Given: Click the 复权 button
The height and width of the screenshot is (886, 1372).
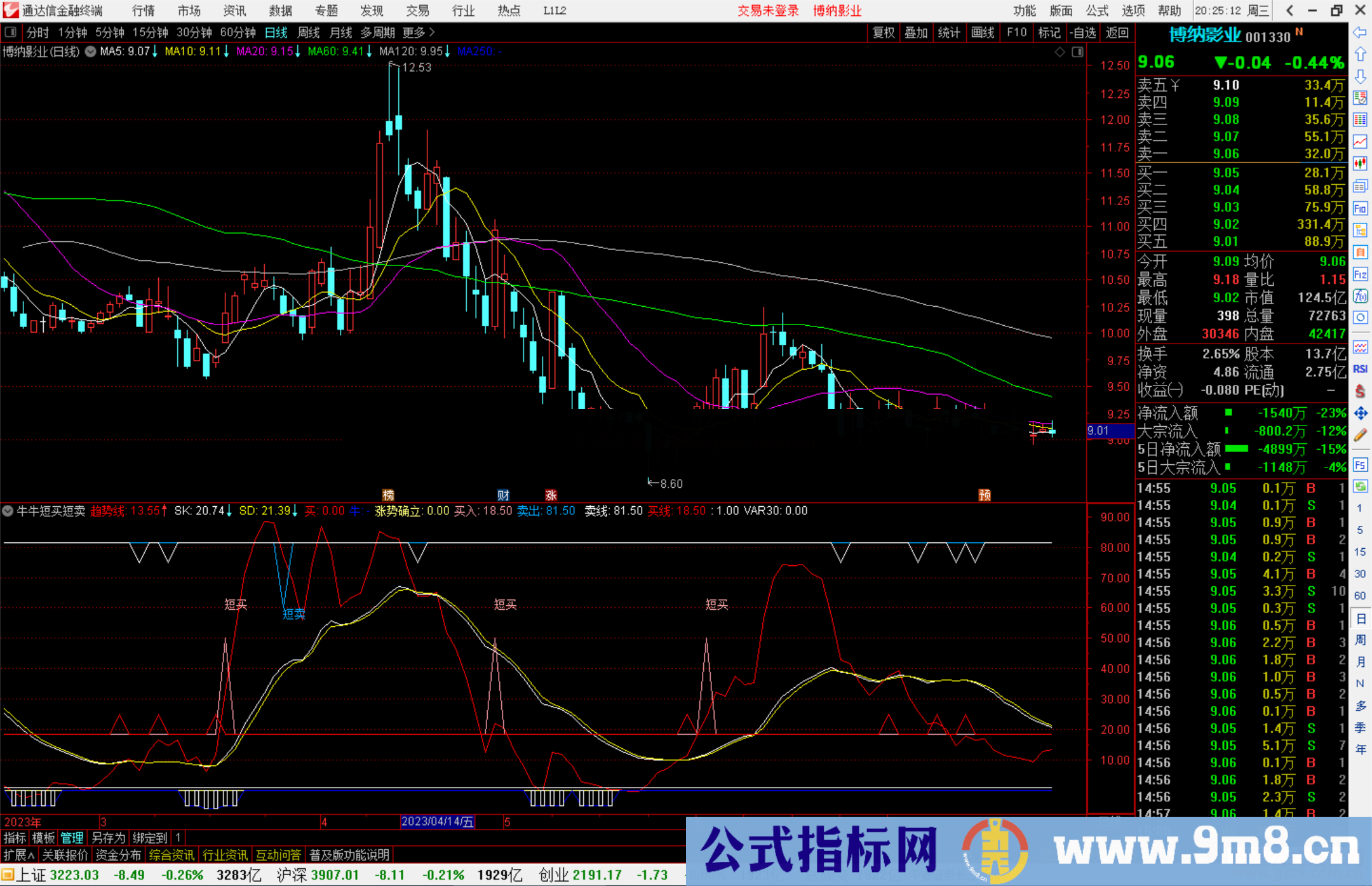Looking at the screenshot, I should [x=883, y=32].
